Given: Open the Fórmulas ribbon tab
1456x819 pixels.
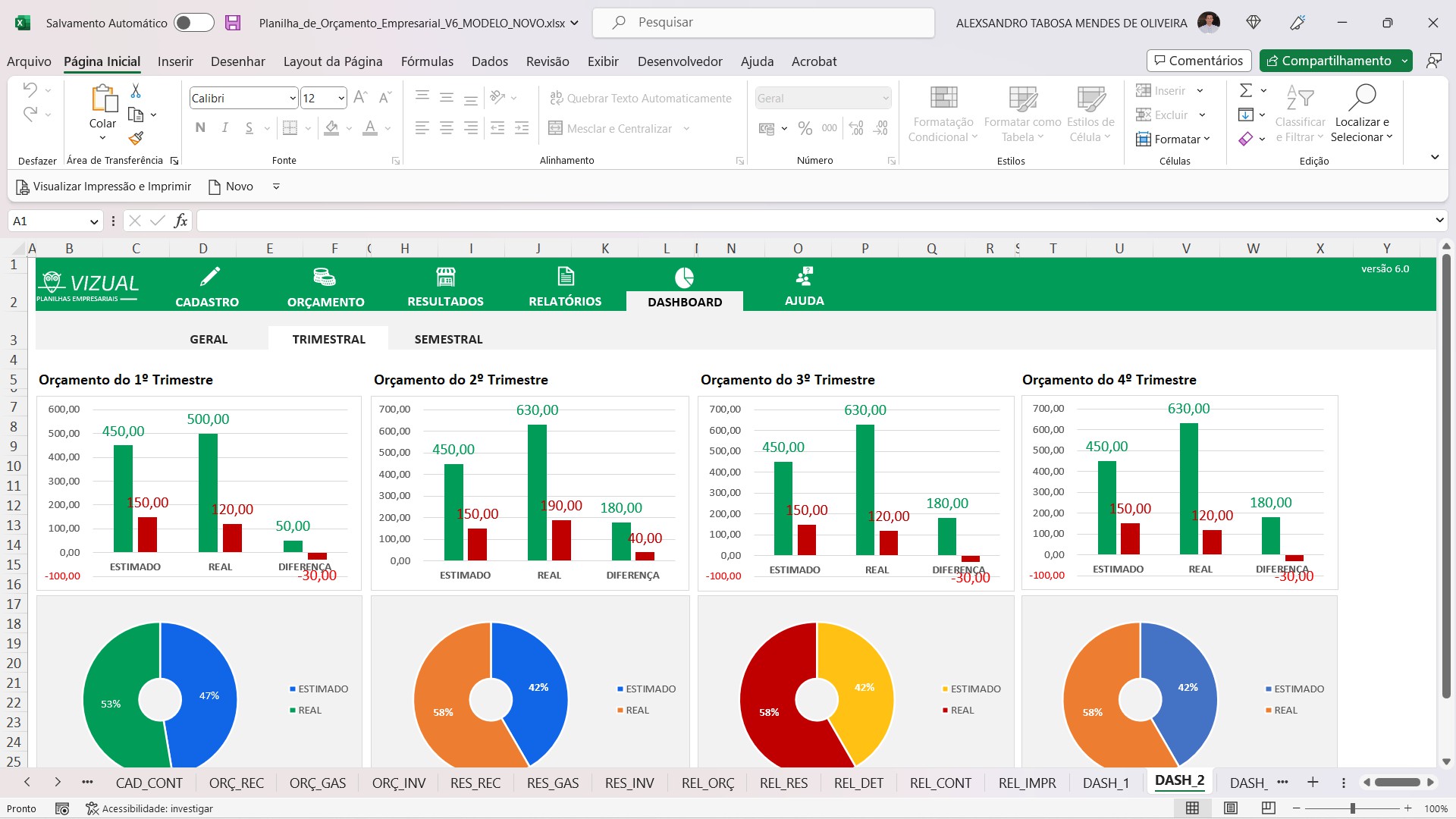Looking at the screenshot, I should (x=427, y=61).
